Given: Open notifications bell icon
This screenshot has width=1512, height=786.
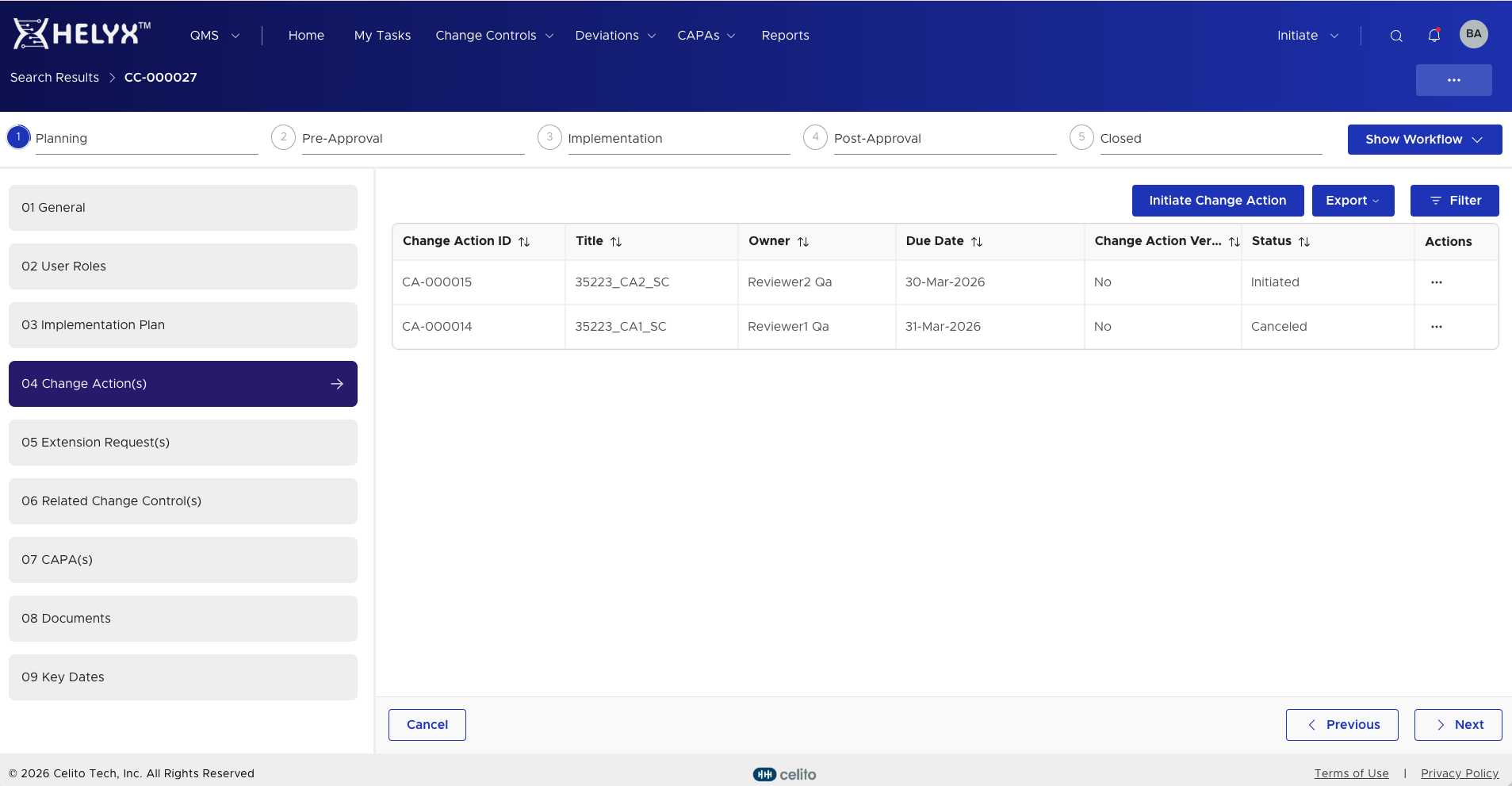Looking at the screenshot, I should tap(1434, 36).
